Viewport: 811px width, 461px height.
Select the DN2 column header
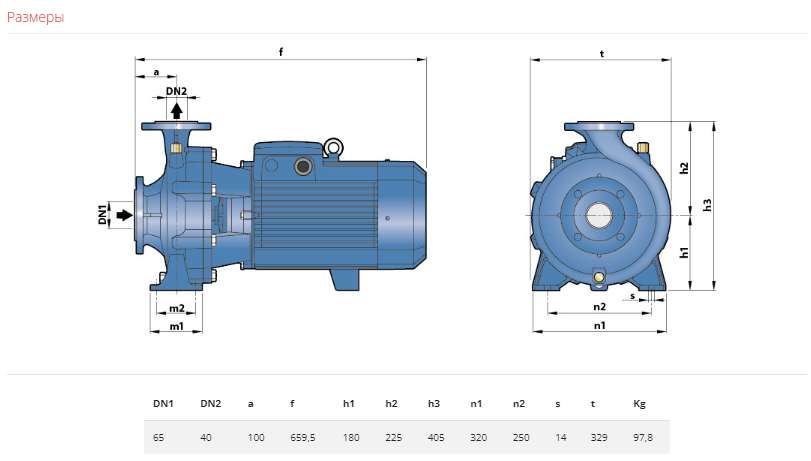click(x=211, y=404)
